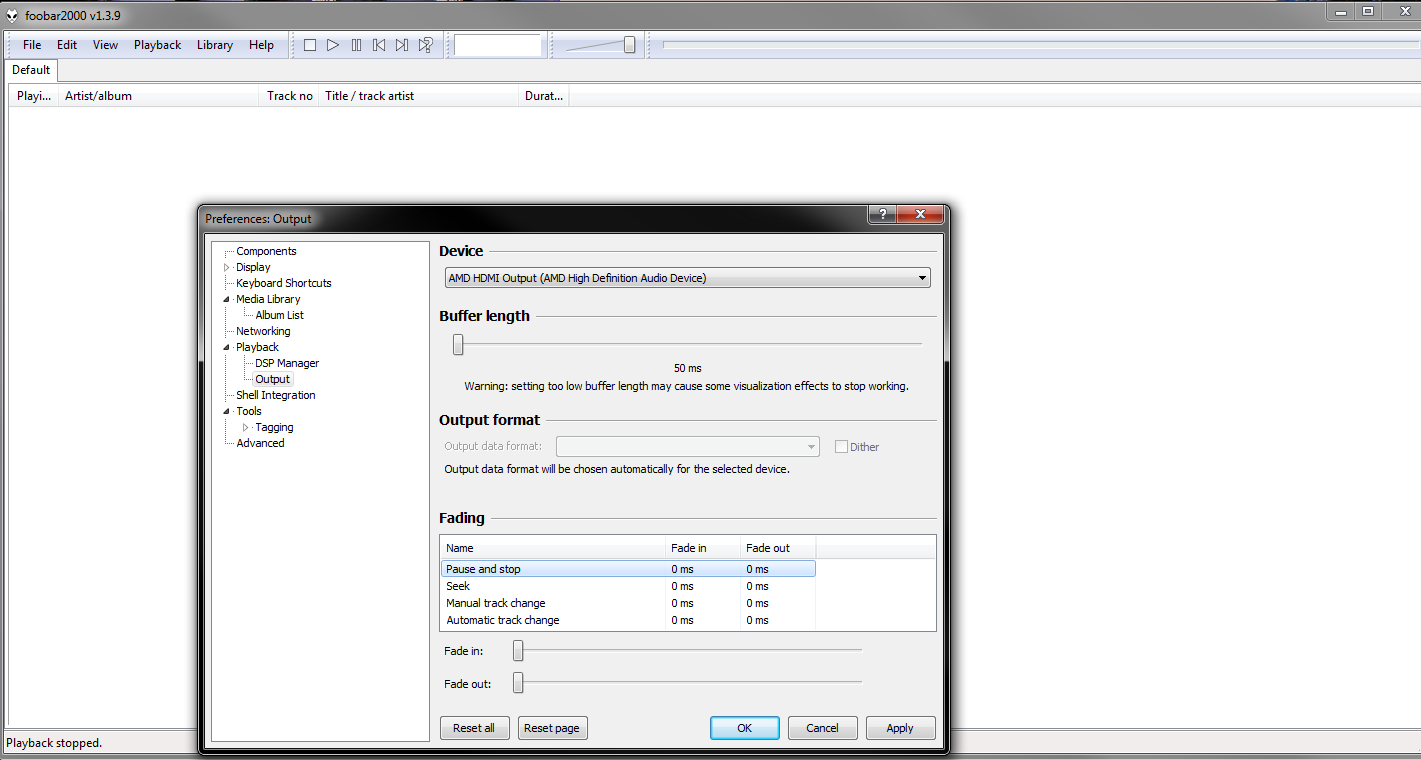Screen dimensions: 1421x760
Task: Open the DSP Manager preferences page
Action: tap(287, 363)
